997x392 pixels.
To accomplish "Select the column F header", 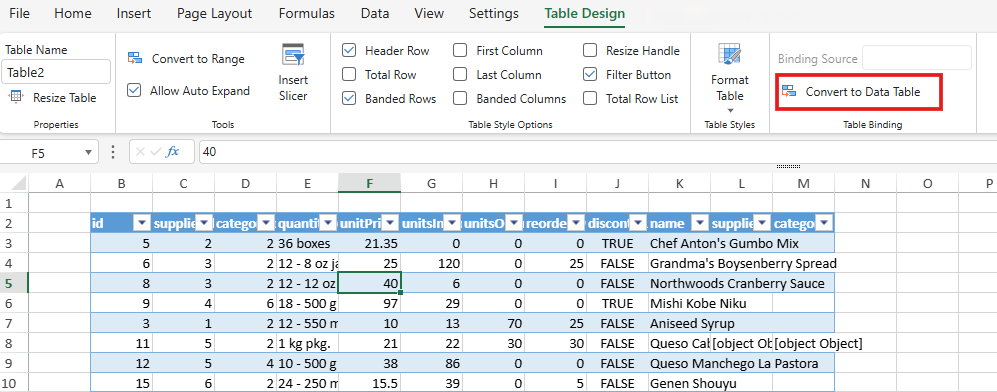I will pos(369,184).
